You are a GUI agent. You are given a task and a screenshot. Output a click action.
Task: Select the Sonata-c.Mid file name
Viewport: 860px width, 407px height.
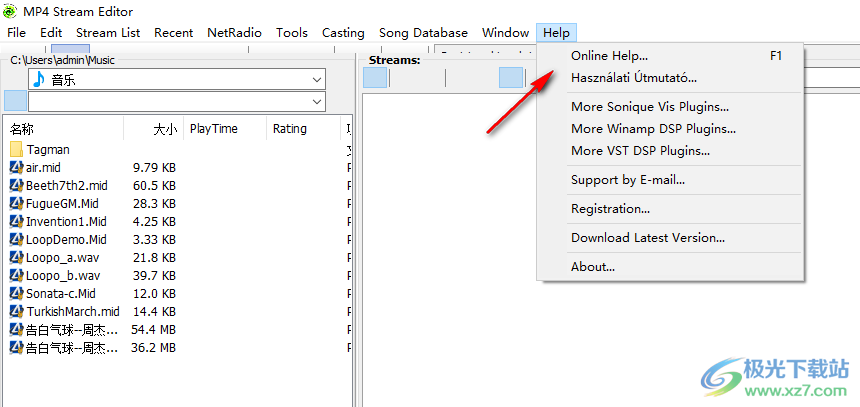61,293
